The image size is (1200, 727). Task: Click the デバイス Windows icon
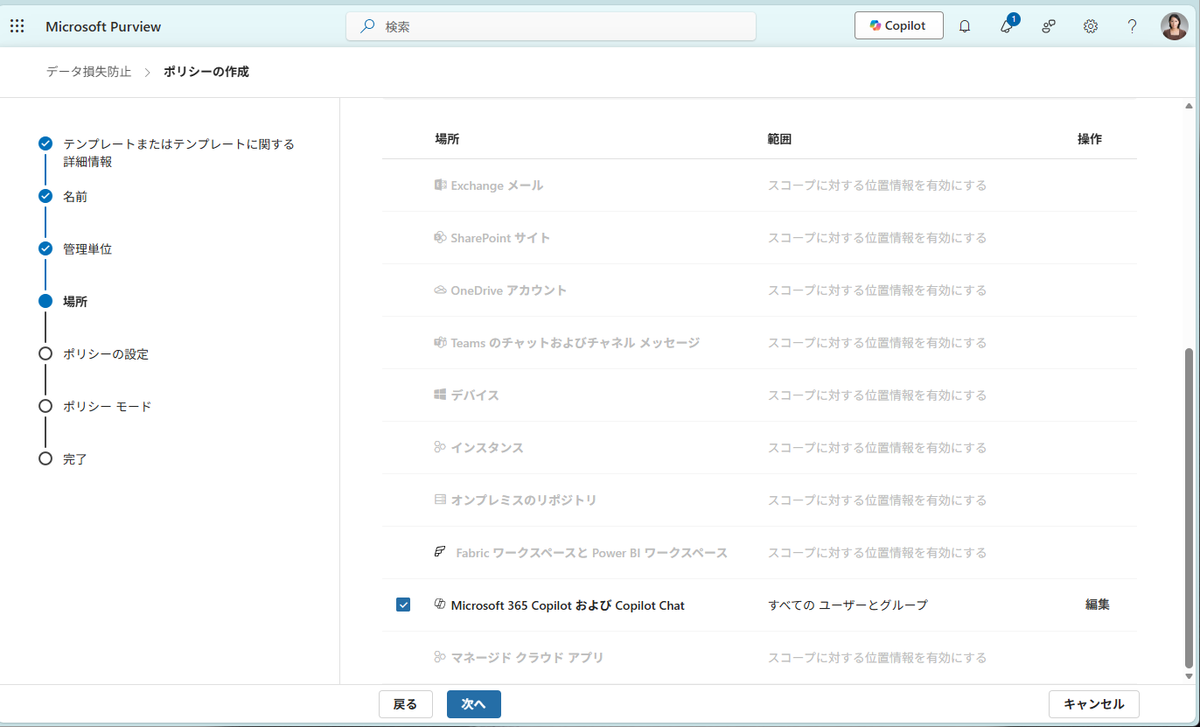(440, 395)
